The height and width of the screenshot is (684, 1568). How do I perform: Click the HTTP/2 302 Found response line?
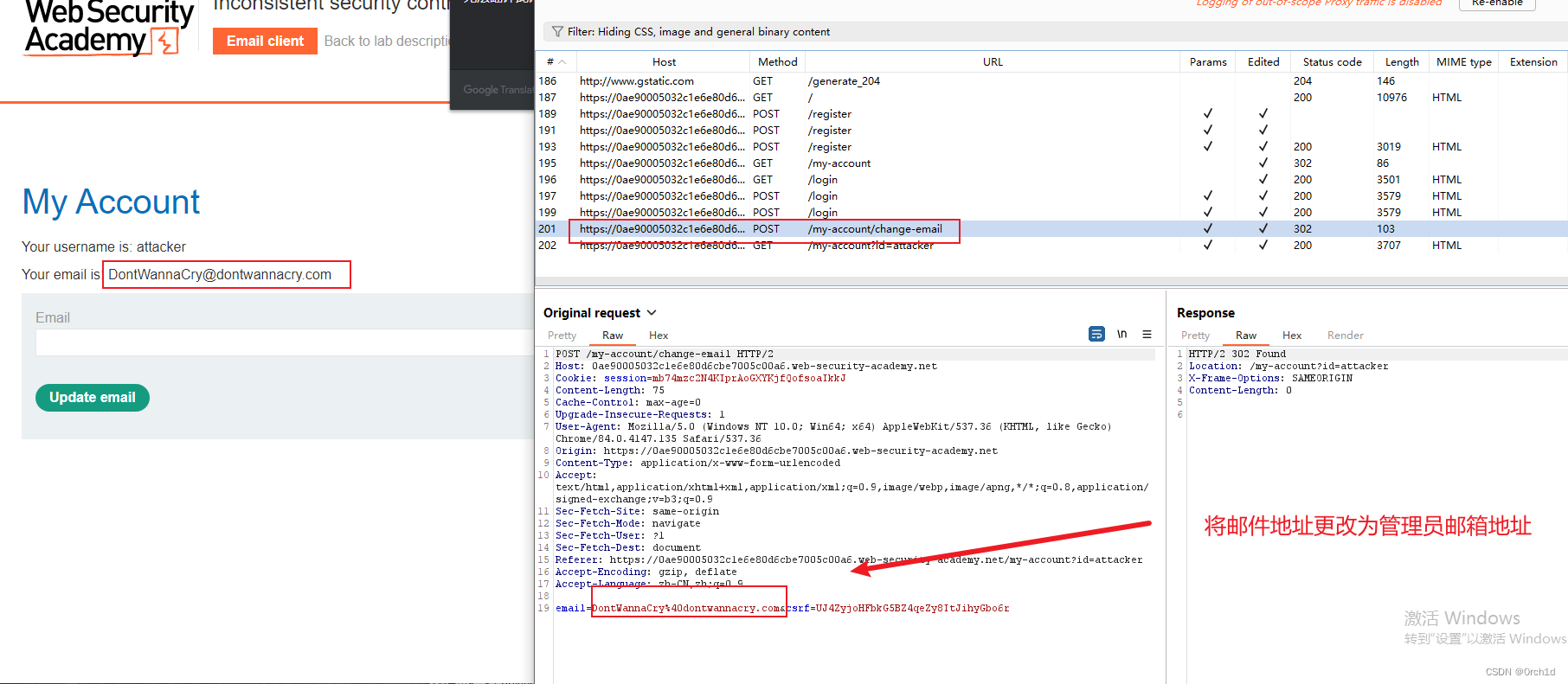coord(1237,355)
